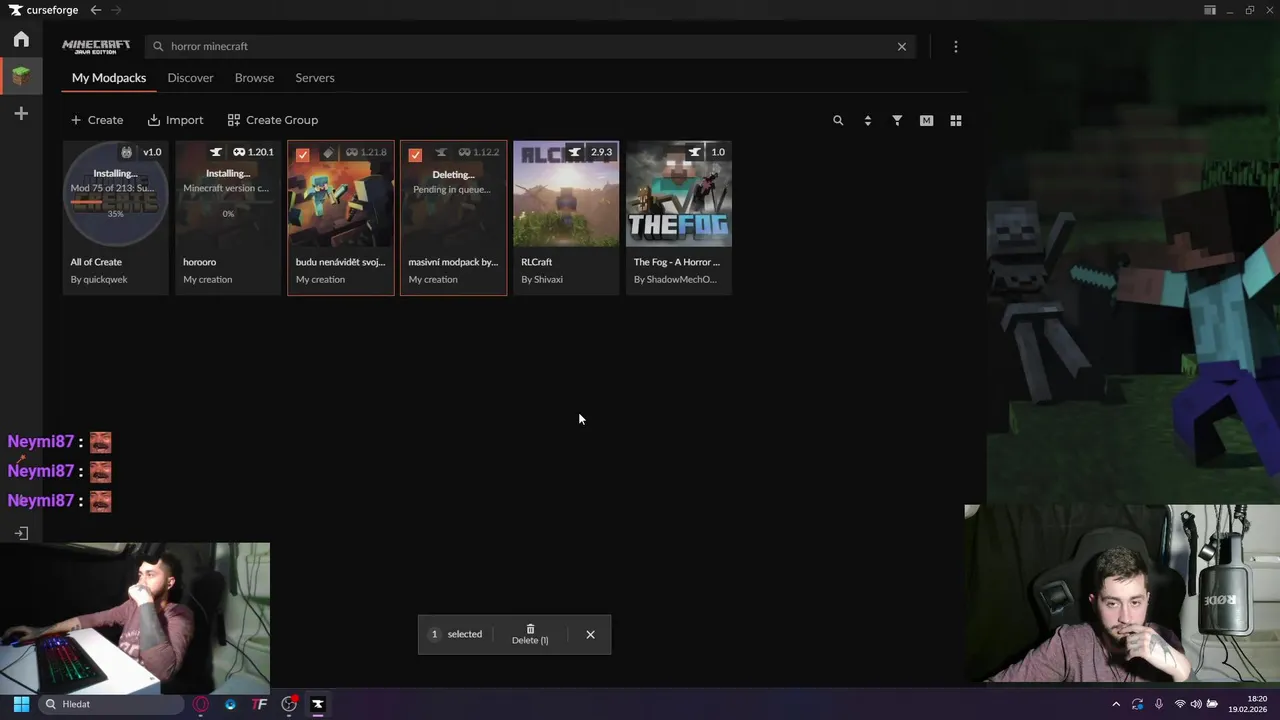1280x720 pixels.
Task: Switch to grid view layout
Action: click(x=956, y=120)
